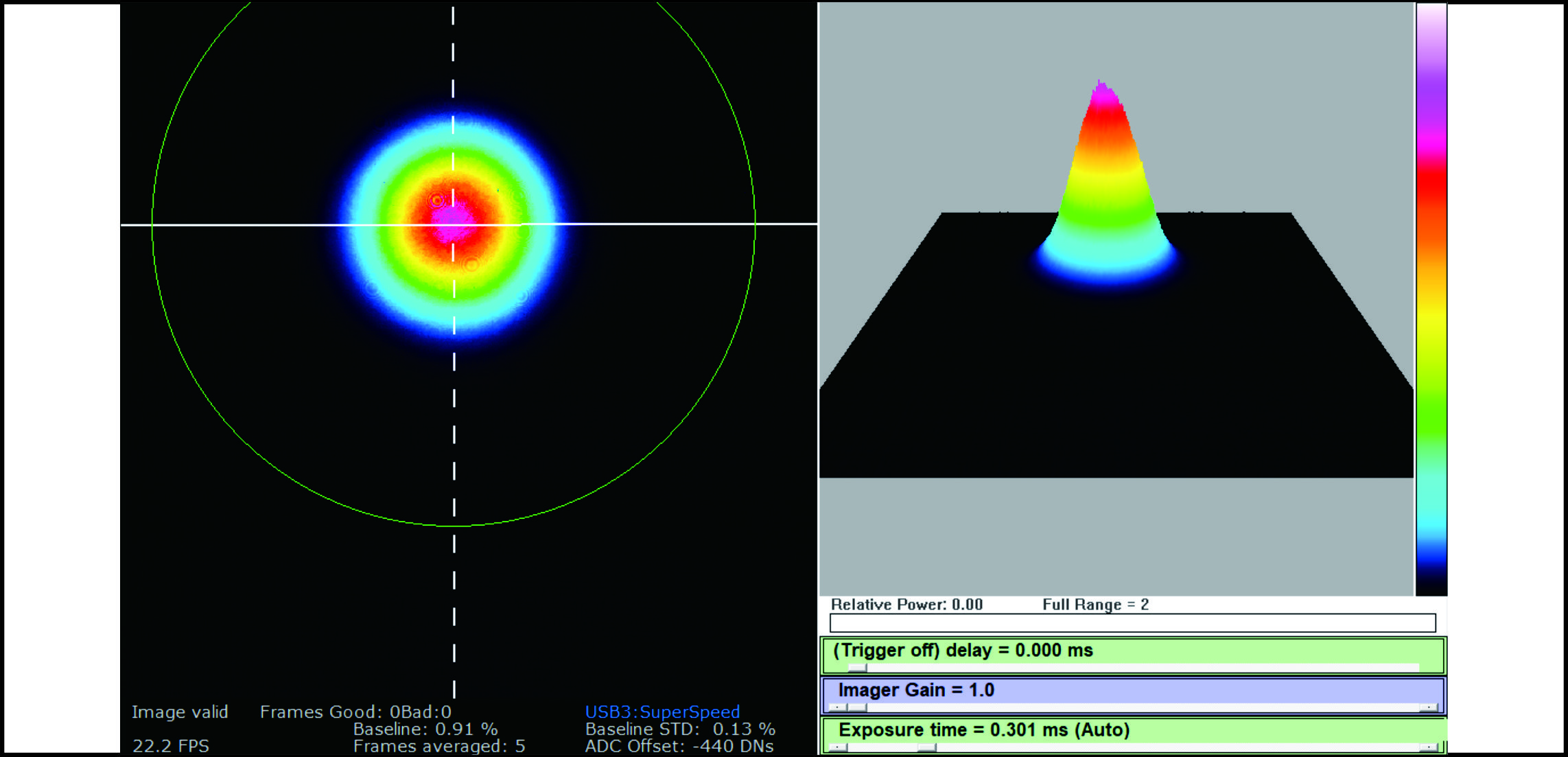Click the peak of the 3D beam profile

[x=1102, y=88]
